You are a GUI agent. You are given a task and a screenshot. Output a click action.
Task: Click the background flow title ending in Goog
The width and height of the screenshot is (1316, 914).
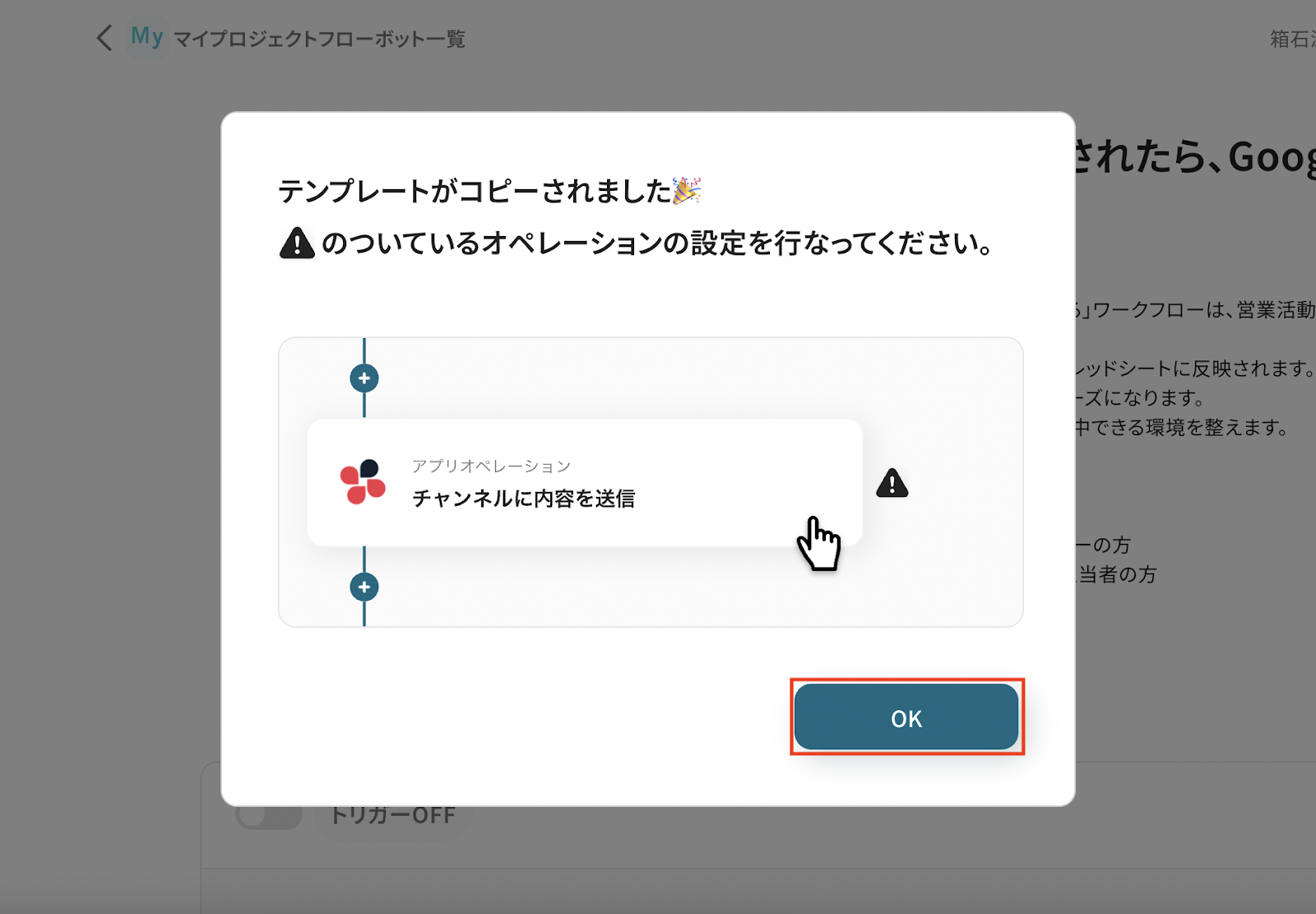click(1196, 157)
